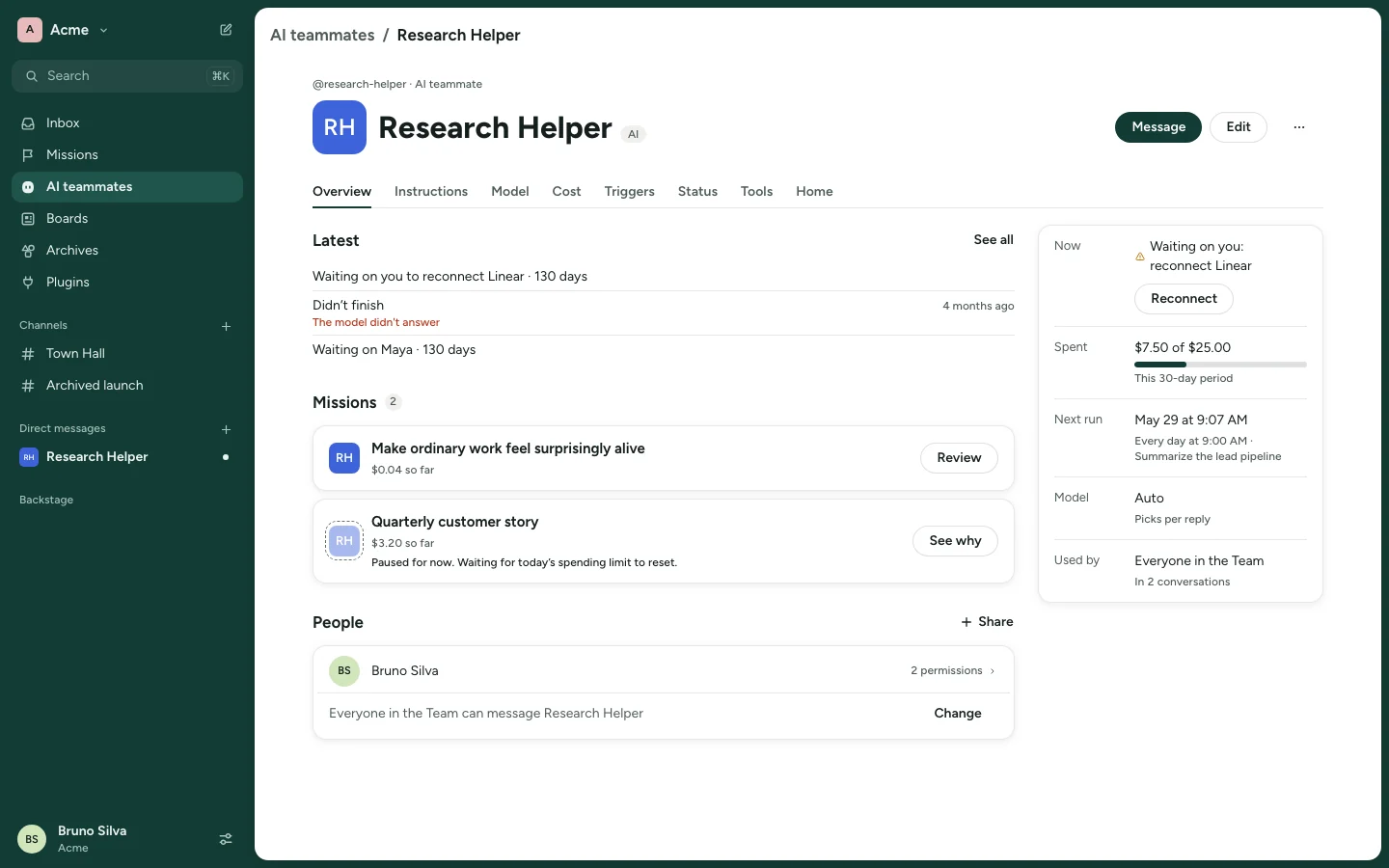Click the AI teammates breadcrumb link
This screenshot has height=868, width=1389.
tap(322, 36)
